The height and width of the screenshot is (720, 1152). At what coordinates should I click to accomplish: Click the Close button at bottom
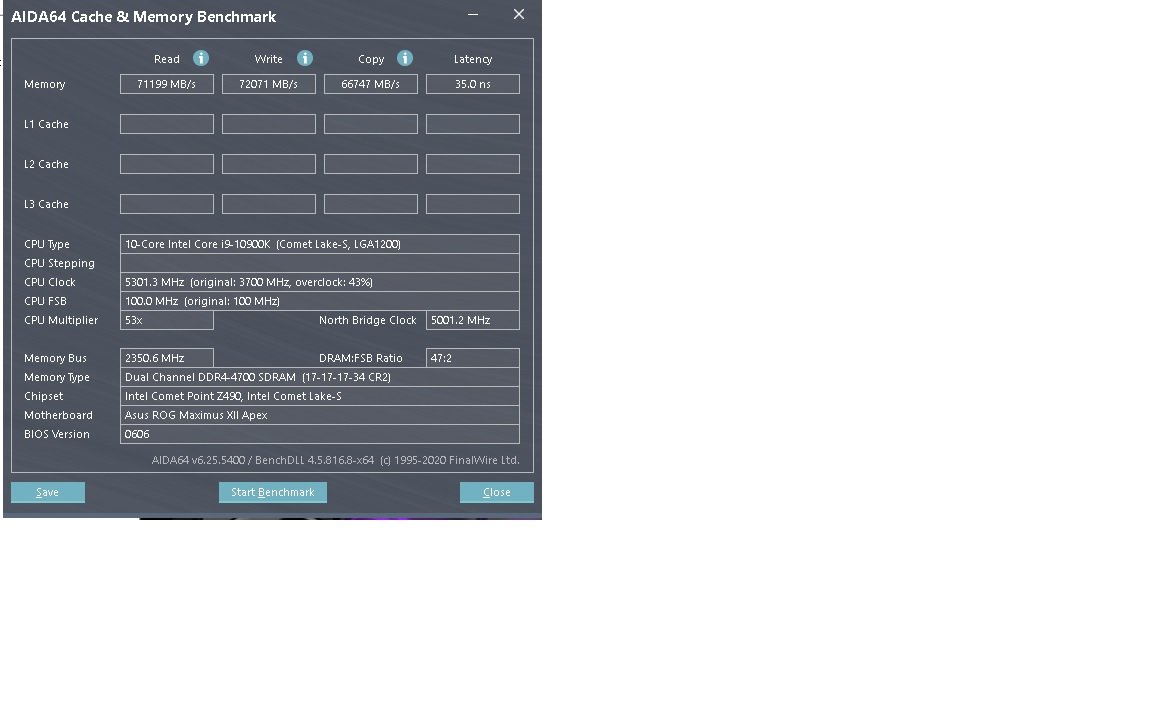tap(497, 492)
